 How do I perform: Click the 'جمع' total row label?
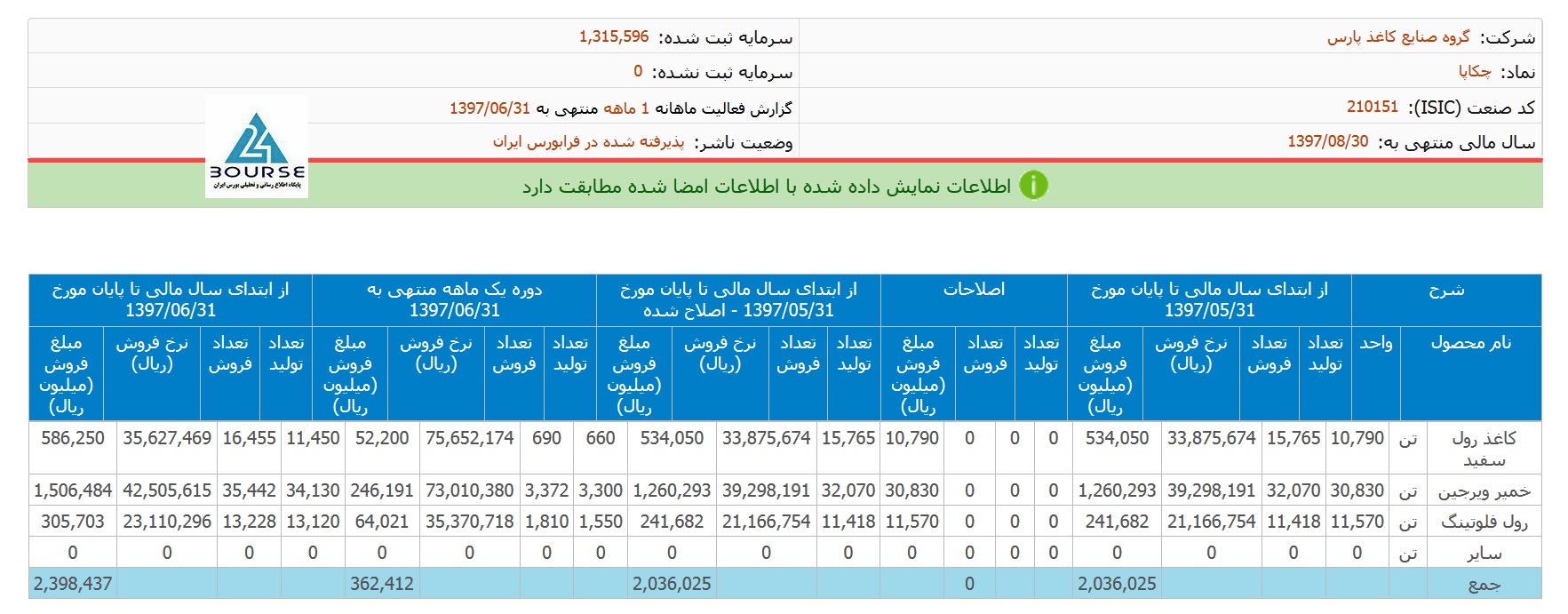pos(1484,584)
